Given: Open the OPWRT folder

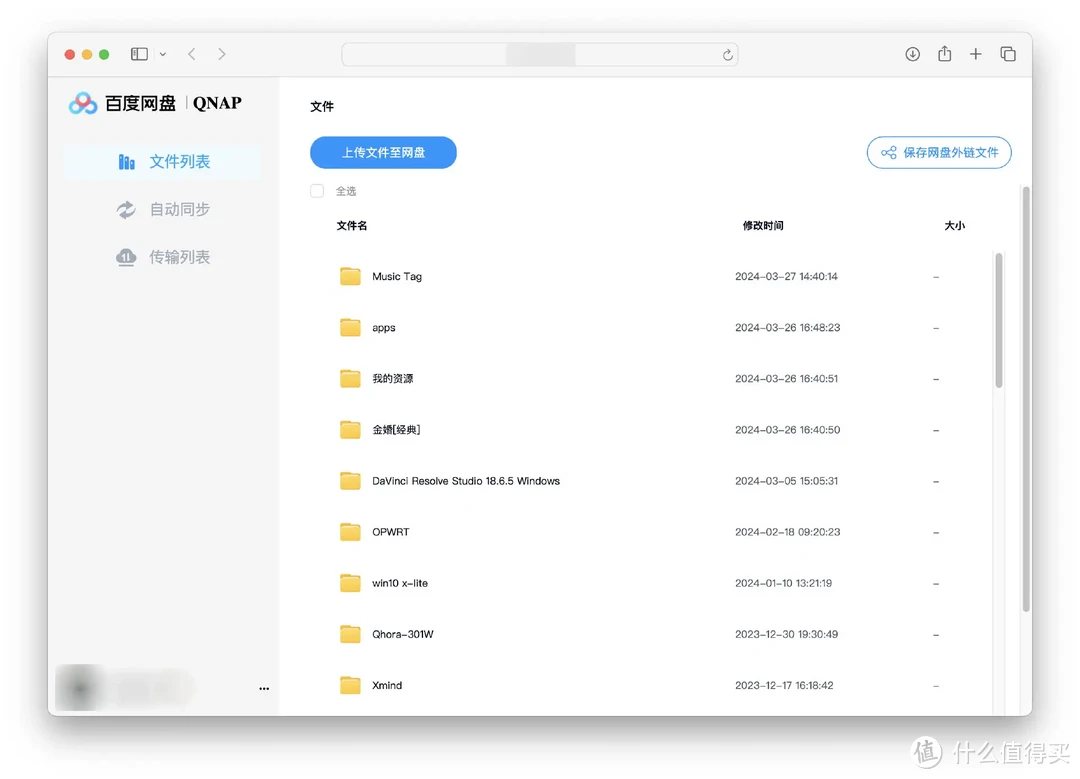Looking at the screenshot, I should point(392,531).
